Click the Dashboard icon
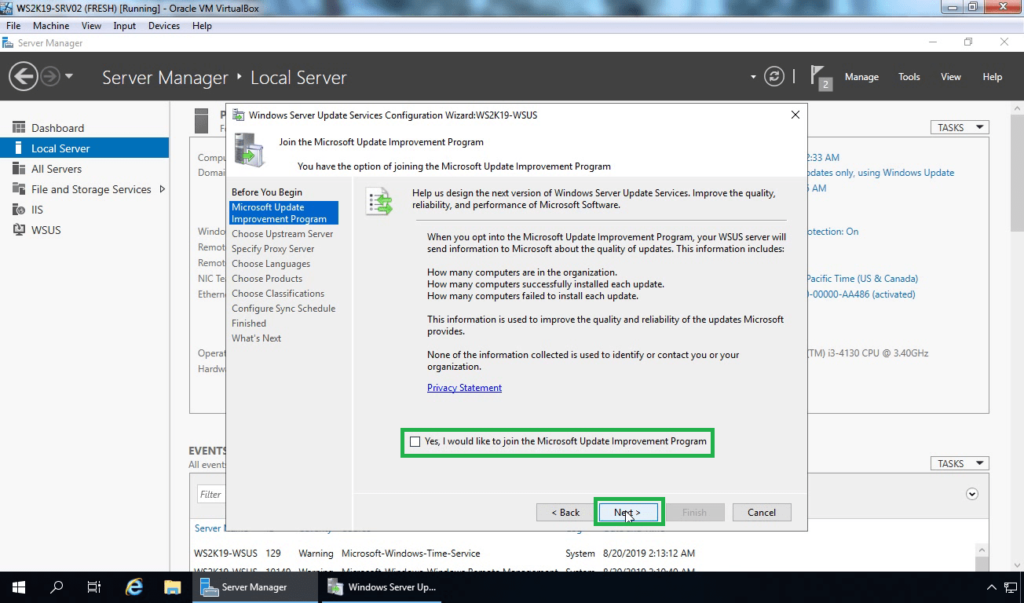 (19, 127)
